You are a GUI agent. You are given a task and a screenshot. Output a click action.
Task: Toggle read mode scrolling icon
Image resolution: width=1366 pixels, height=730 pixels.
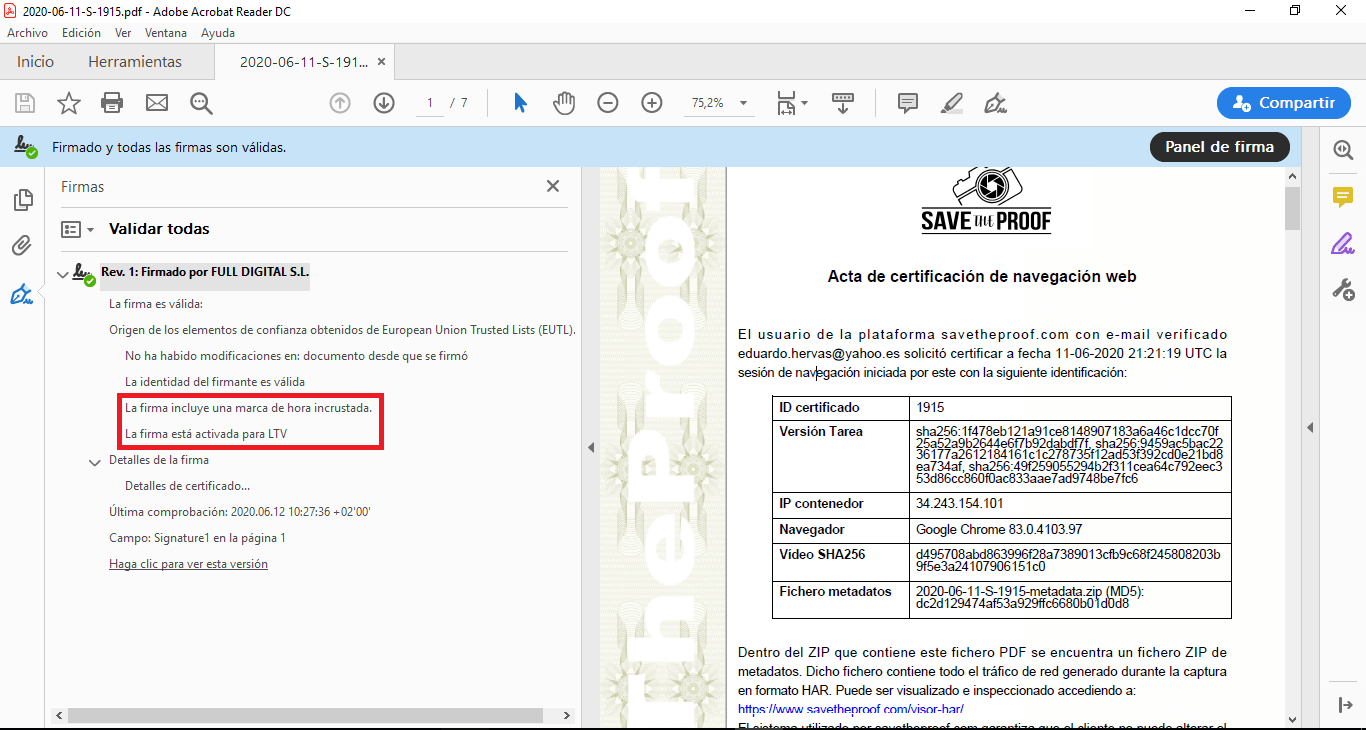click(843, 103)
